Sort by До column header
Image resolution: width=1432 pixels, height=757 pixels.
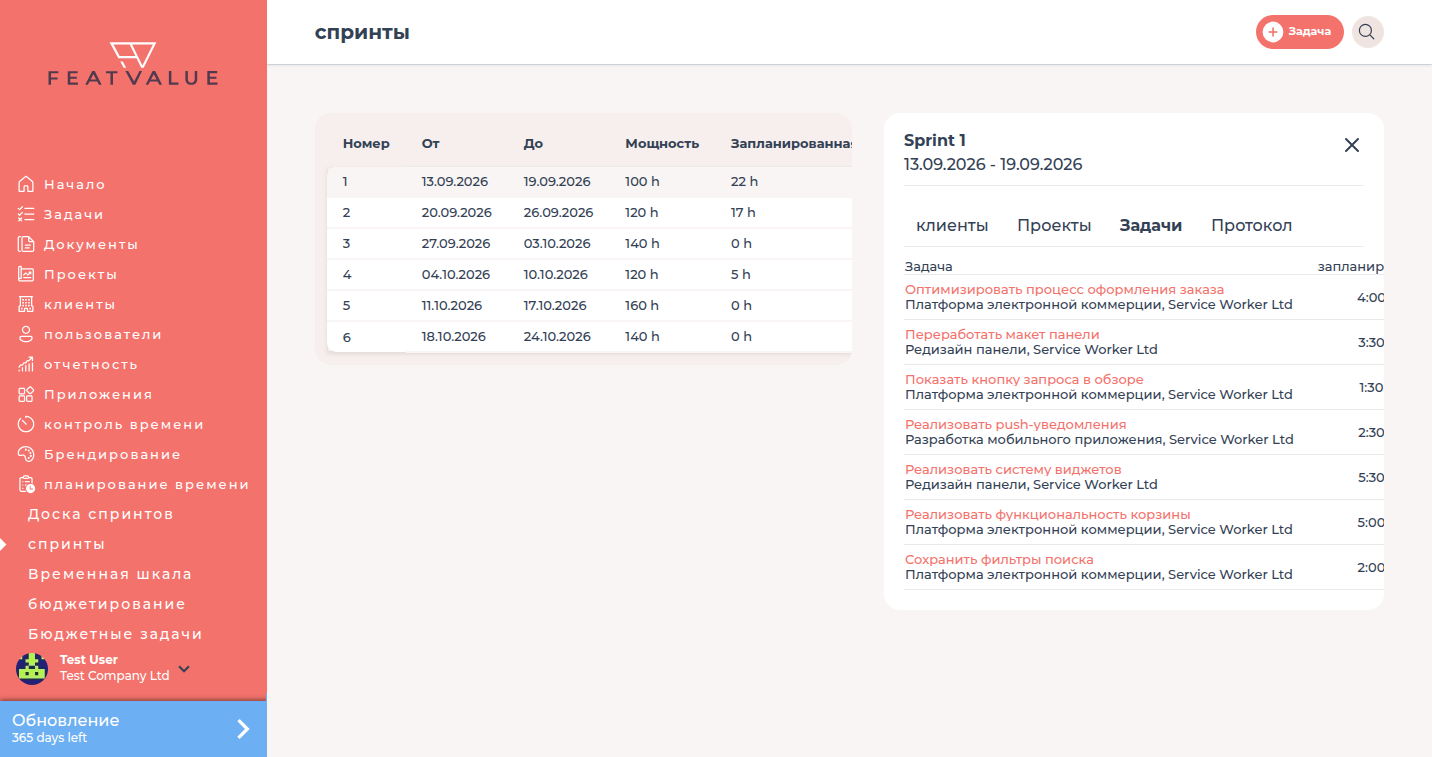[x=533, y=144]
